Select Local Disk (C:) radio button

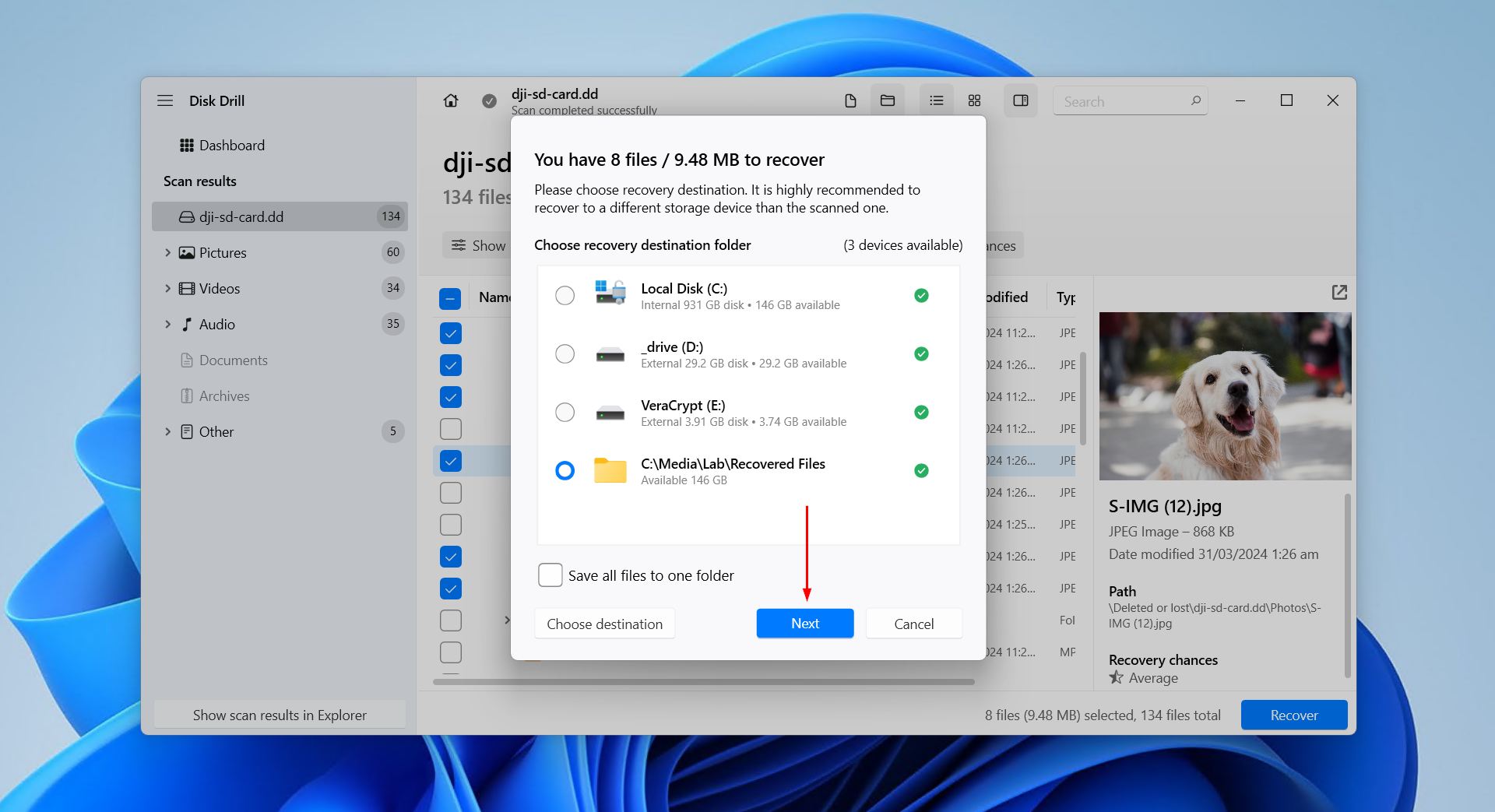565,295
